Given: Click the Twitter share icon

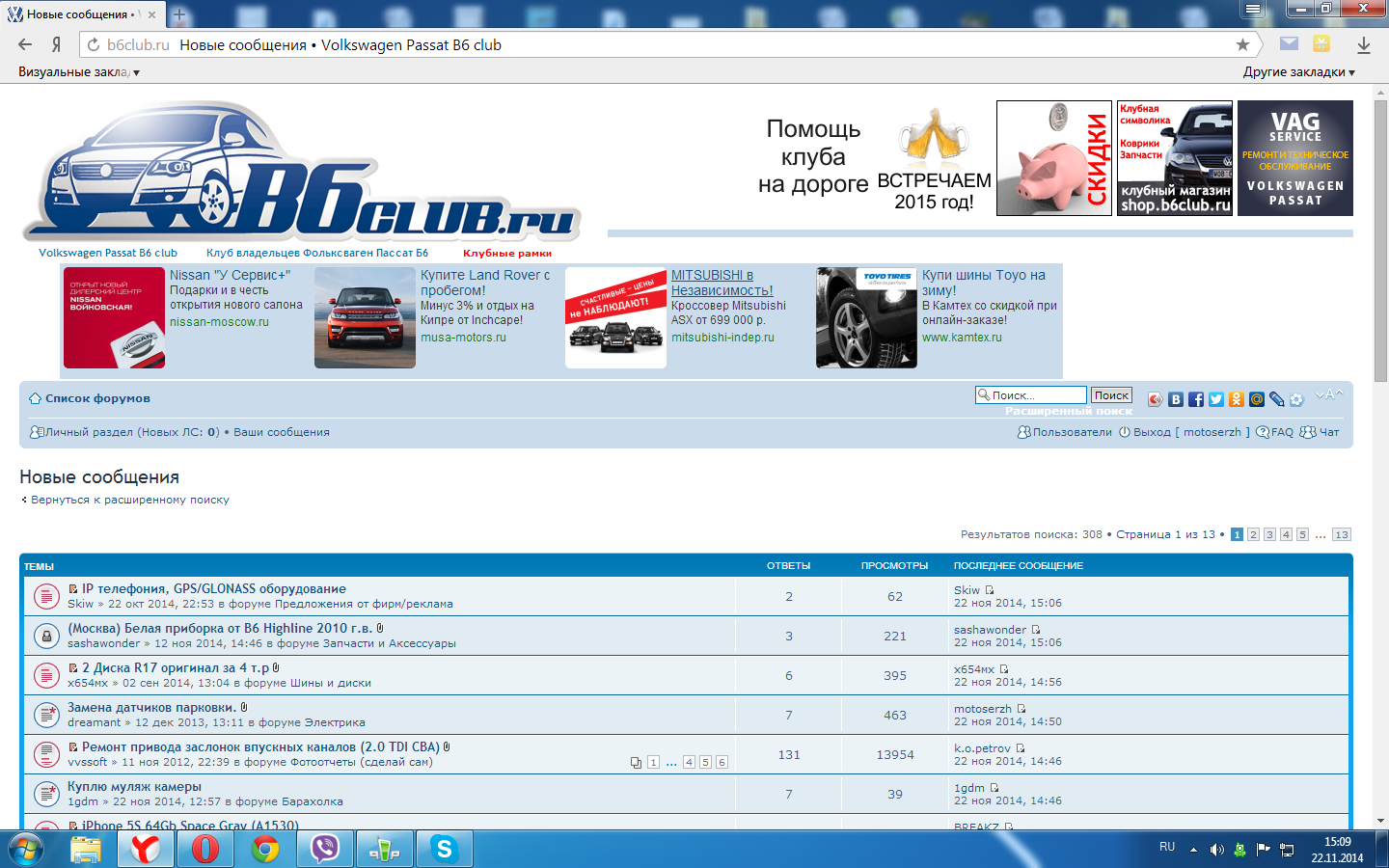Looking at the screenshot, I should [1215, 399].
